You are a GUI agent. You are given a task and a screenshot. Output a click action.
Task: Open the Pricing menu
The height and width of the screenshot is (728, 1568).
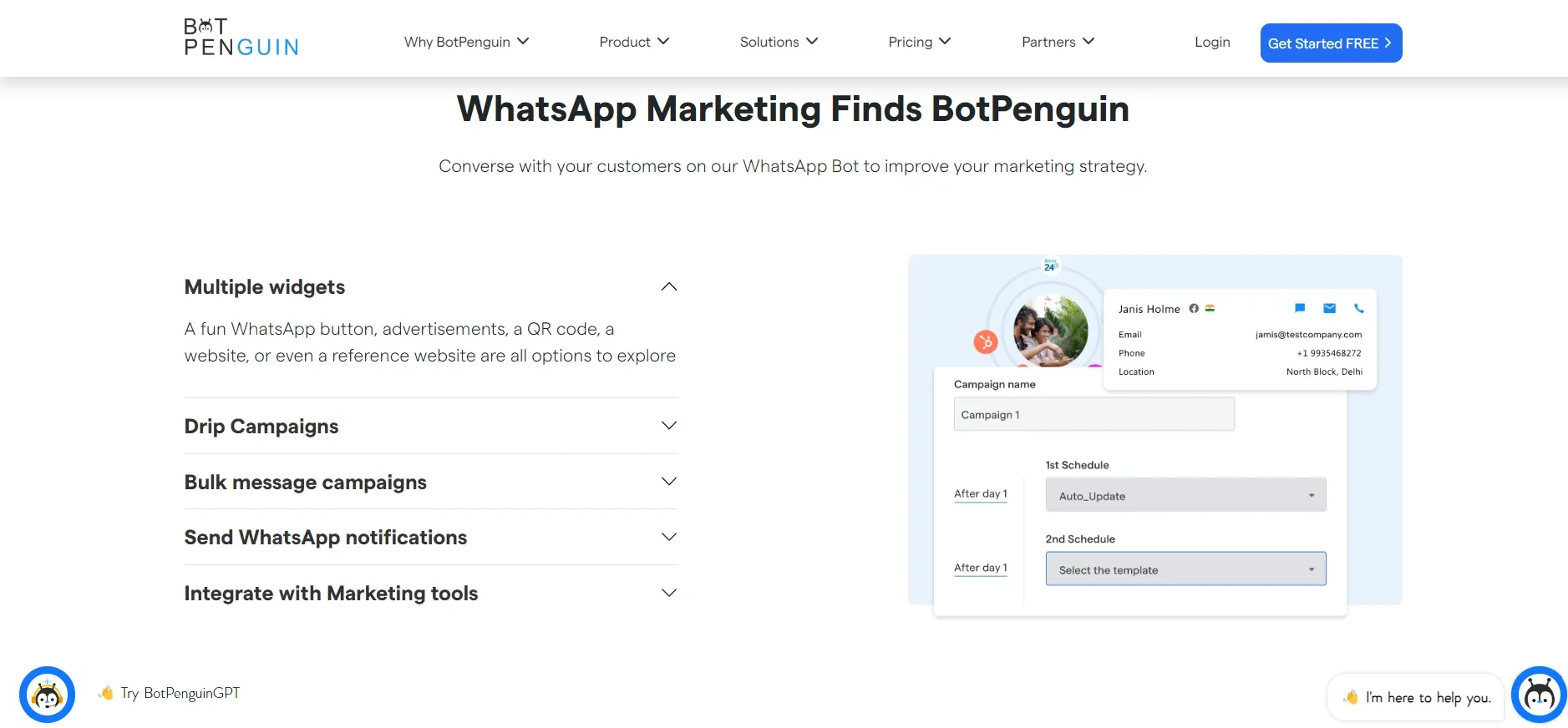919,42
